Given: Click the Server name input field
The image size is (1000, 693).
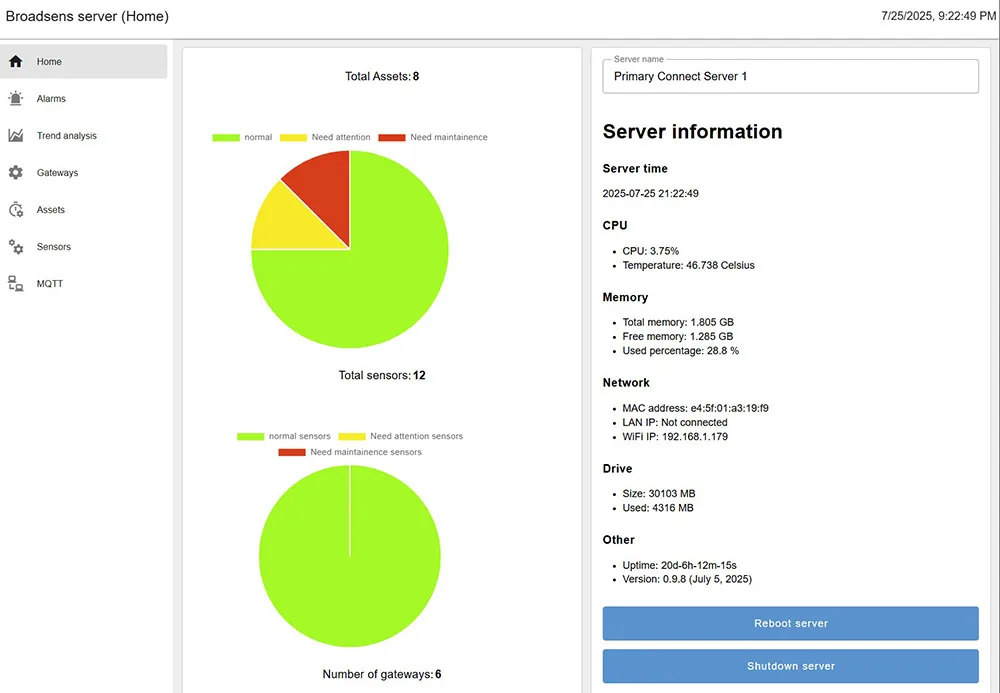Looking at the screenshot, I should click(x=790, y=77).
